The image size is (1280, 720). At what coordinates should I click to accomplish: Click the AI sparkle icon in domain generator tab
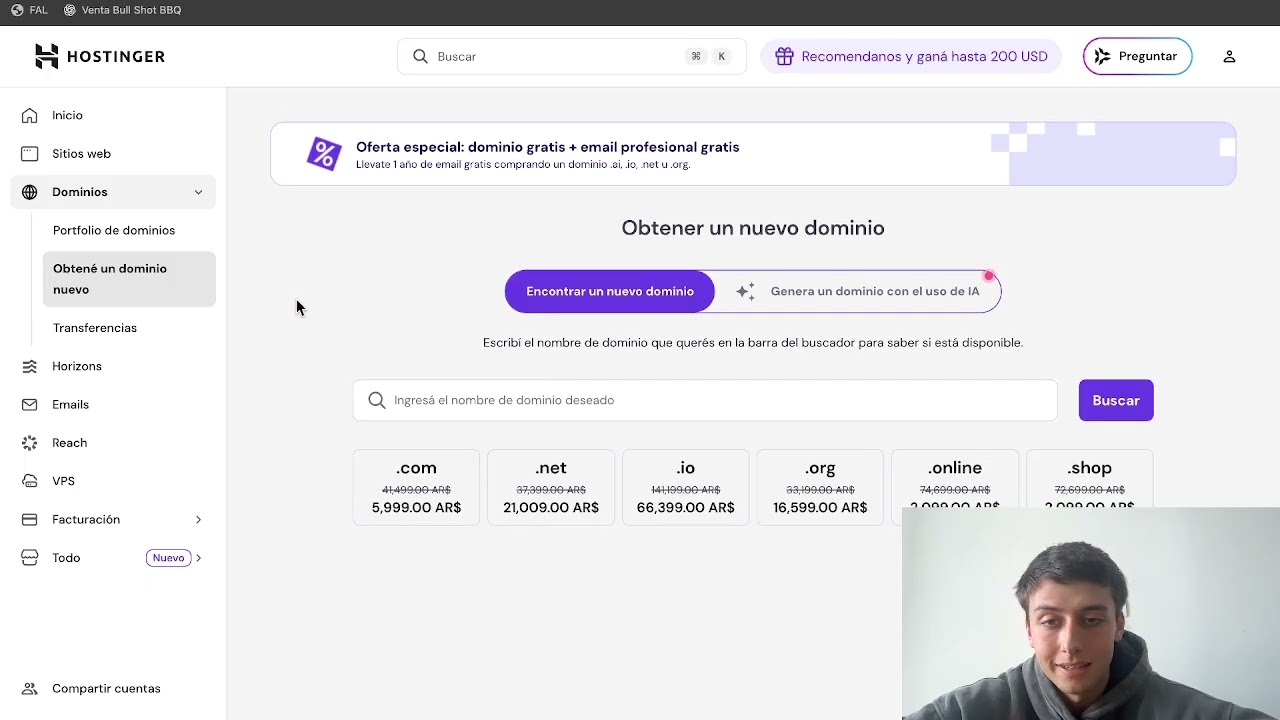pyautogui.click(x=745, y=292)
